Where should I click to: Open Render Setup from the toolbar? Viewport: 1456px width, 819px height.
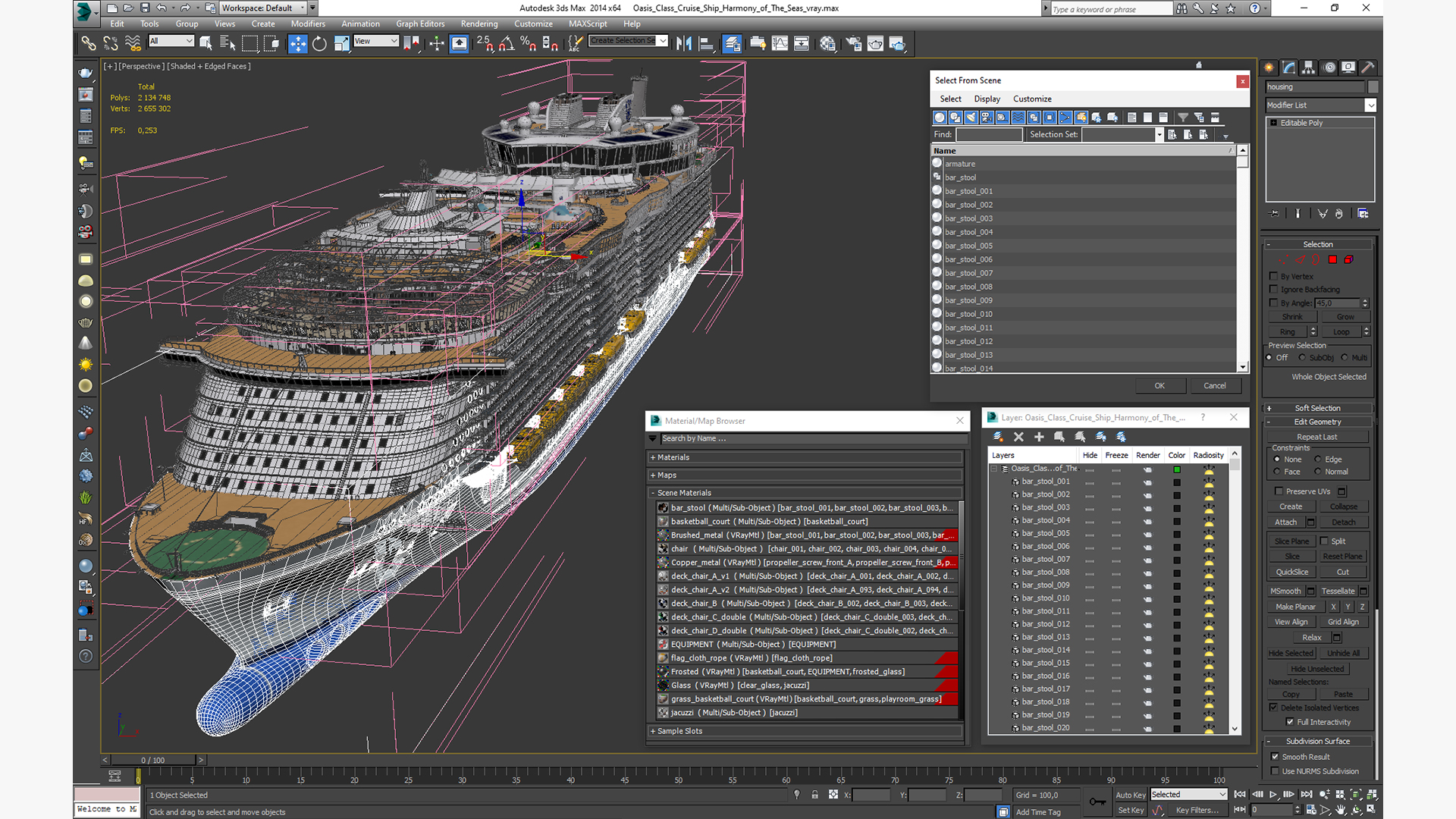point(853,44)
